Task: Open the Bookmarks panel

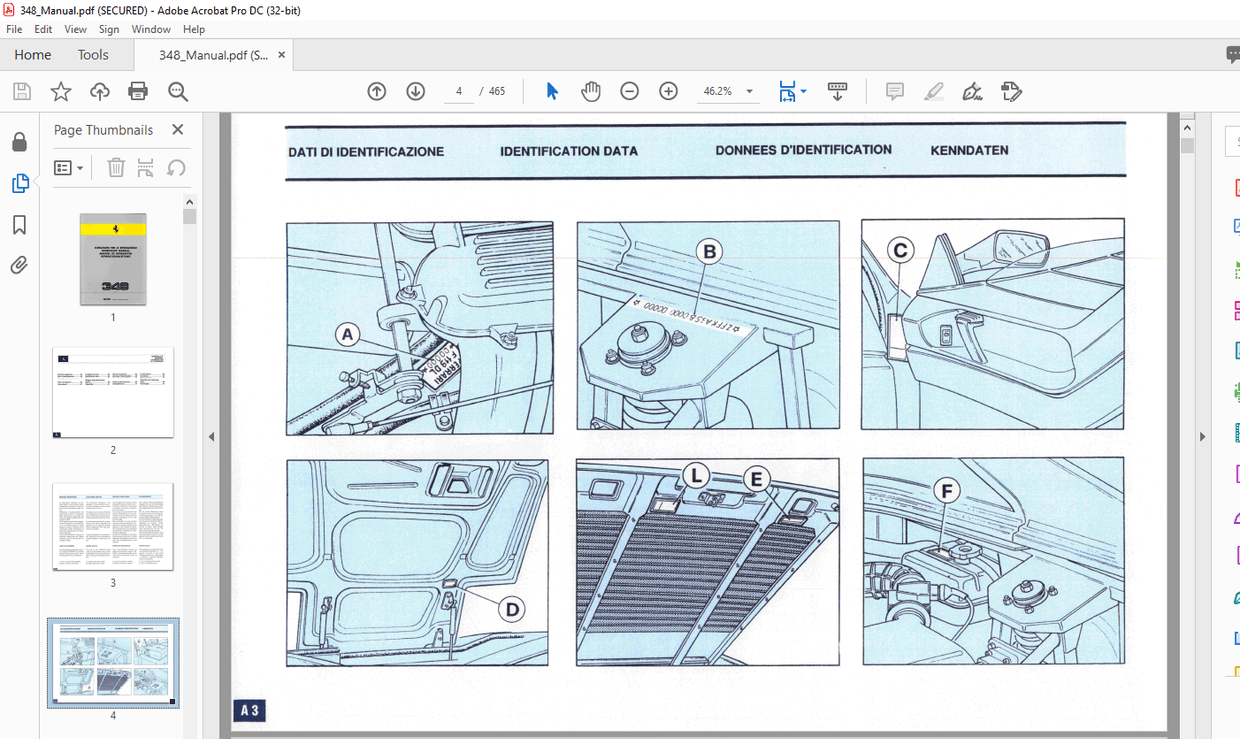Action: point(18,225)
